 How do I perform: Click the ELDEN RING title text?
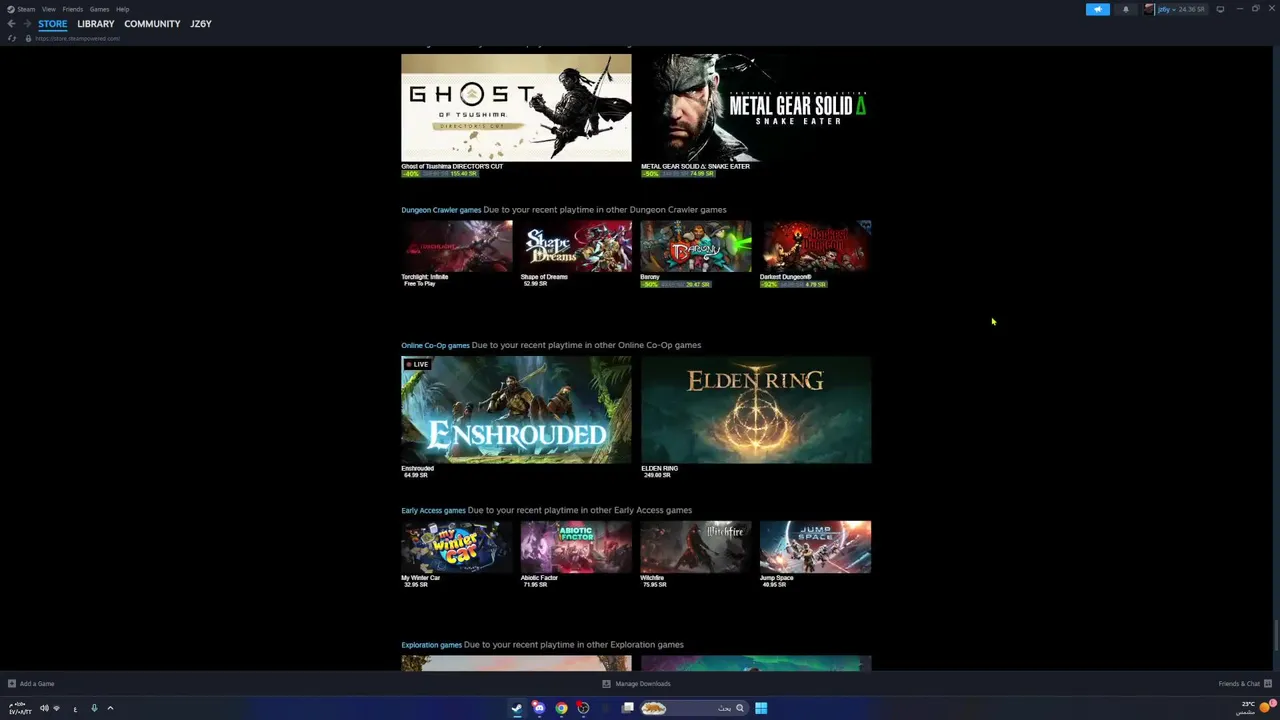click(x=659, y=468)
